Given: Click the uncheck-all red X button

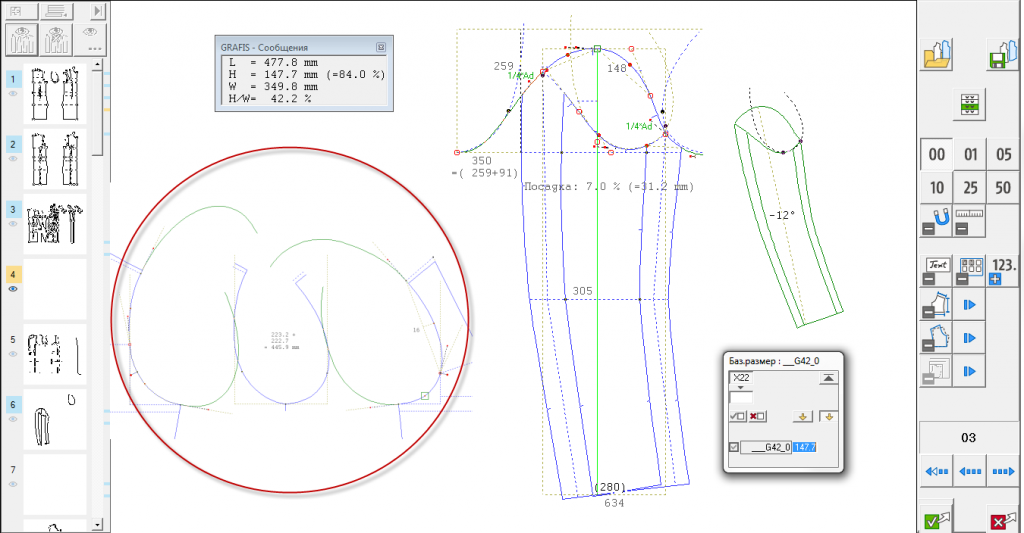Looking at the screenshot, I should click(758, 415).
